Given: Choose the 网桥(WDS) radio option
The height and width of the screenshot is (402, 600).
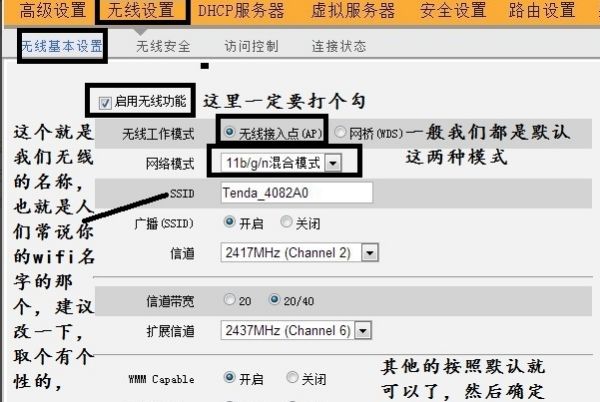Looking at the screenshot, I should point(339,132).
